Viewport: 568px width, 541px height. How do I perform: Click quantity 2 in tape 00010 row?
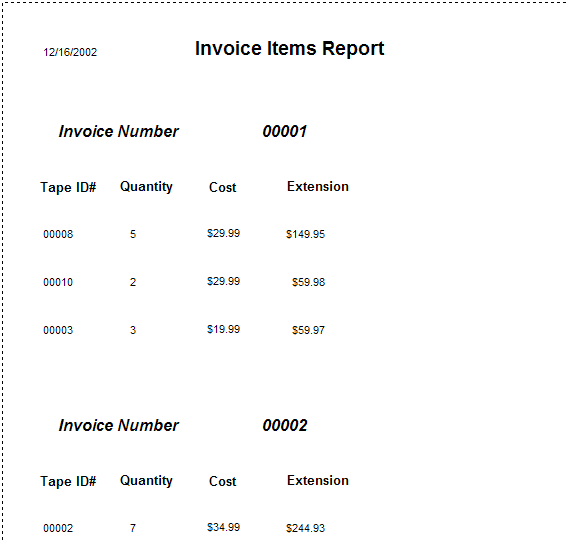click(x=133, y=282)
